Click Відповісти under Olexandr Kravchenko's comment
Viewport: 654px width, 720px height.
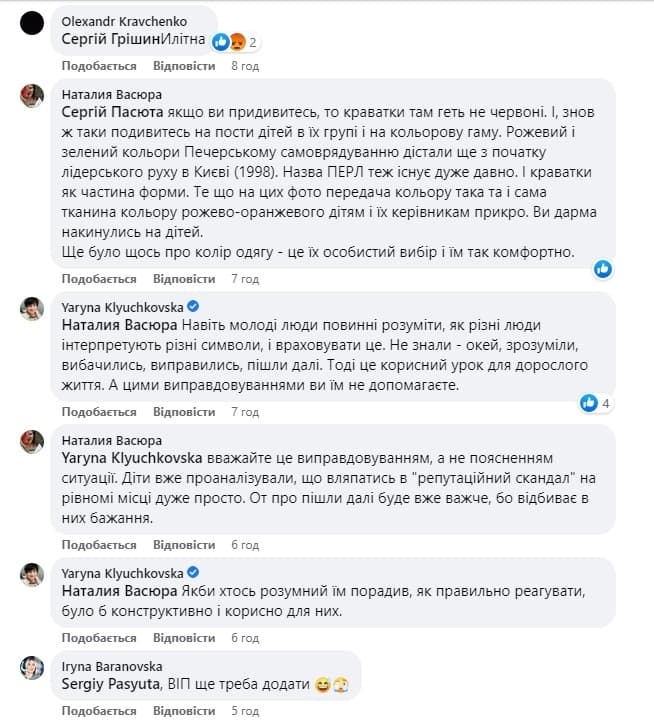184,65
